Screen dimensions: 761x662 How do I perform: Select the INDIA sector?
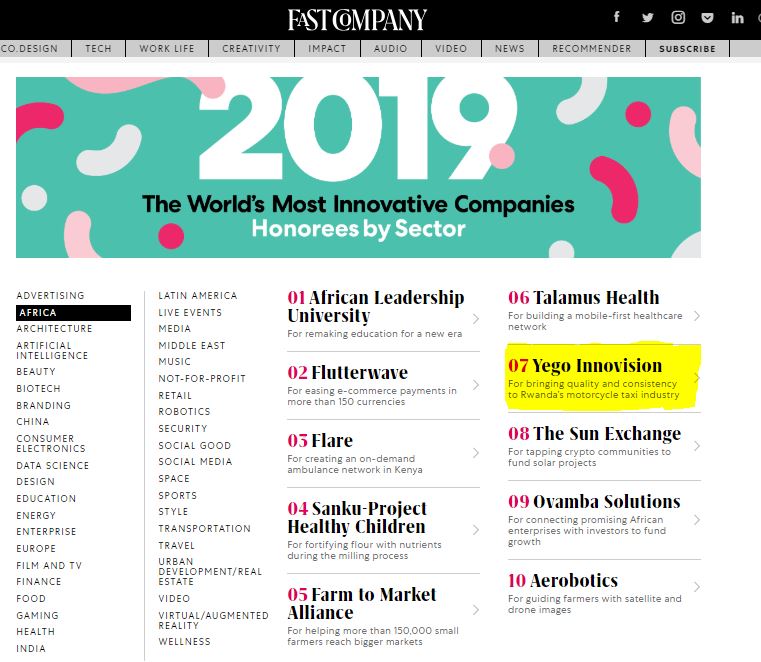tap(31, 648)
